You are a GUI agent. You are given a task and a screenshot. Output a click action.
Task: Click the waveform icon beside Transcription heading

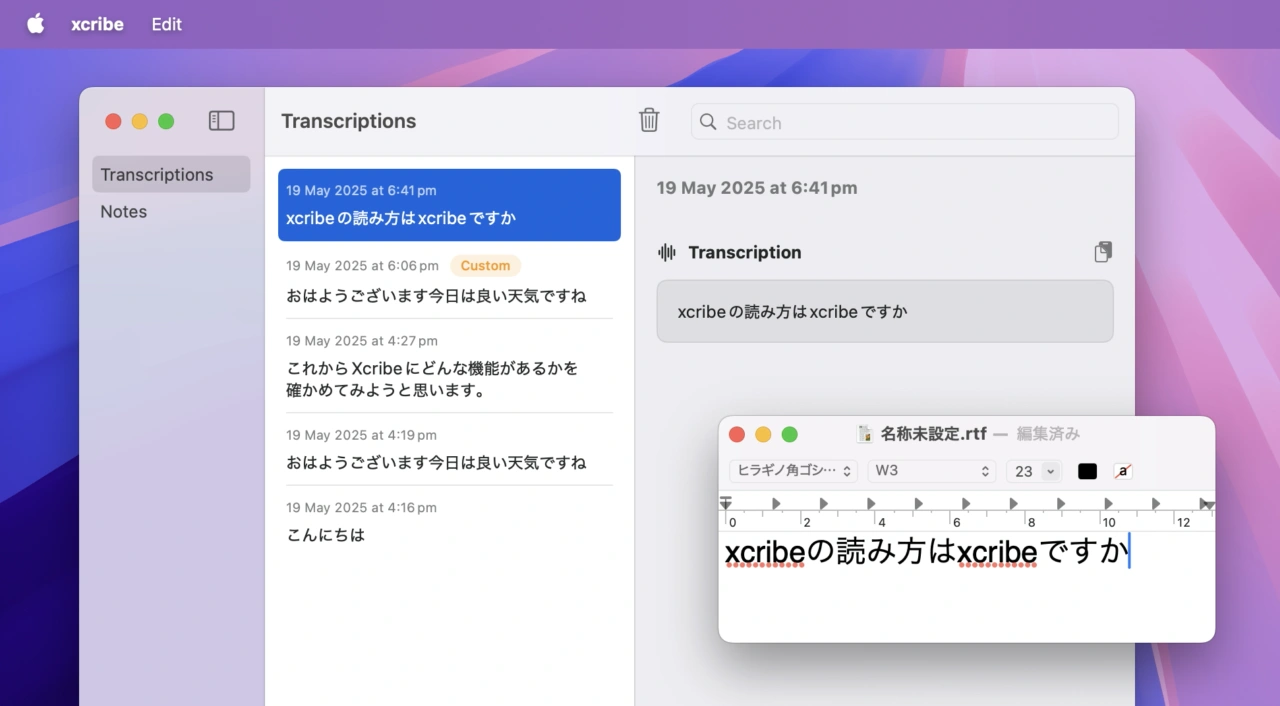[667, 252]
